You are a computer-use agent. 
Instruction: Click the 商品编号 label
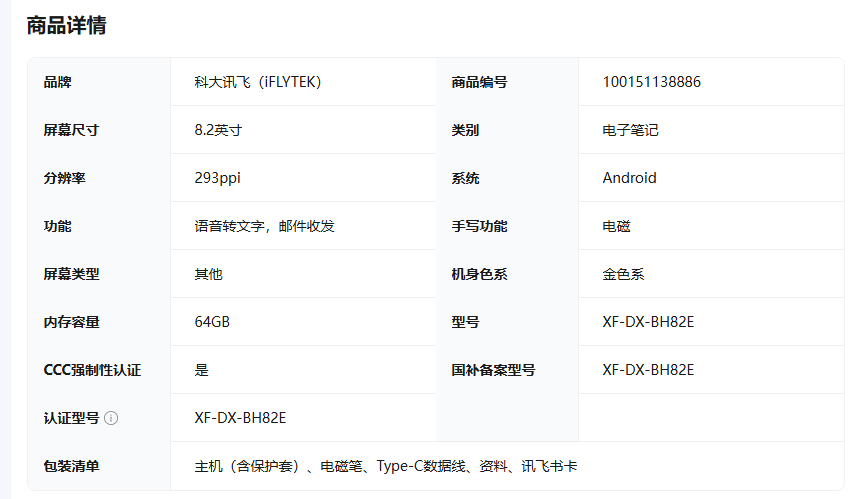(x=479, y=82)
